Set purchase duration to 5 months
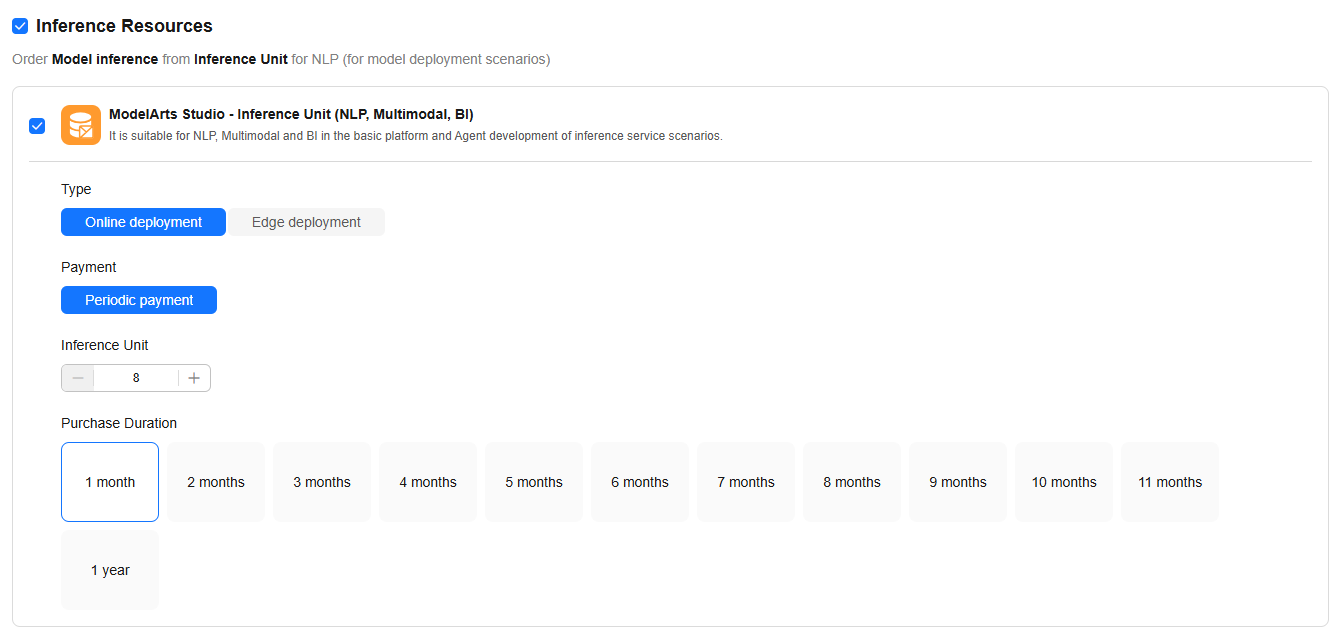This screenshot has width=1337, height=634. click(x=534, y=482)
